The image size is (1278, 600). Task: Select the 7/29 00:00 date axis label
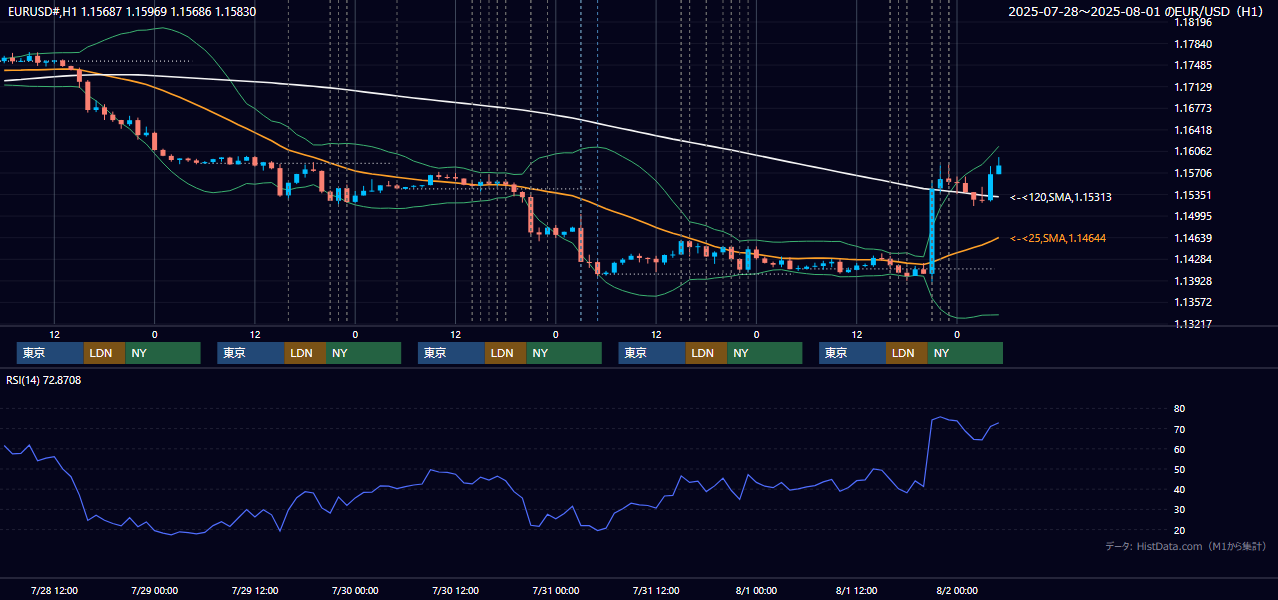click(154, 590)
